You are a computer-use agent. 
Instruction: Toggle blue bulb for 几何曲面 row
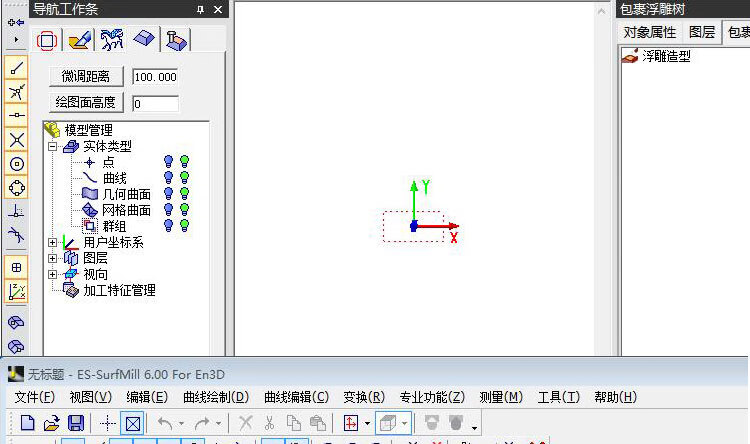[x=168, y=193]
